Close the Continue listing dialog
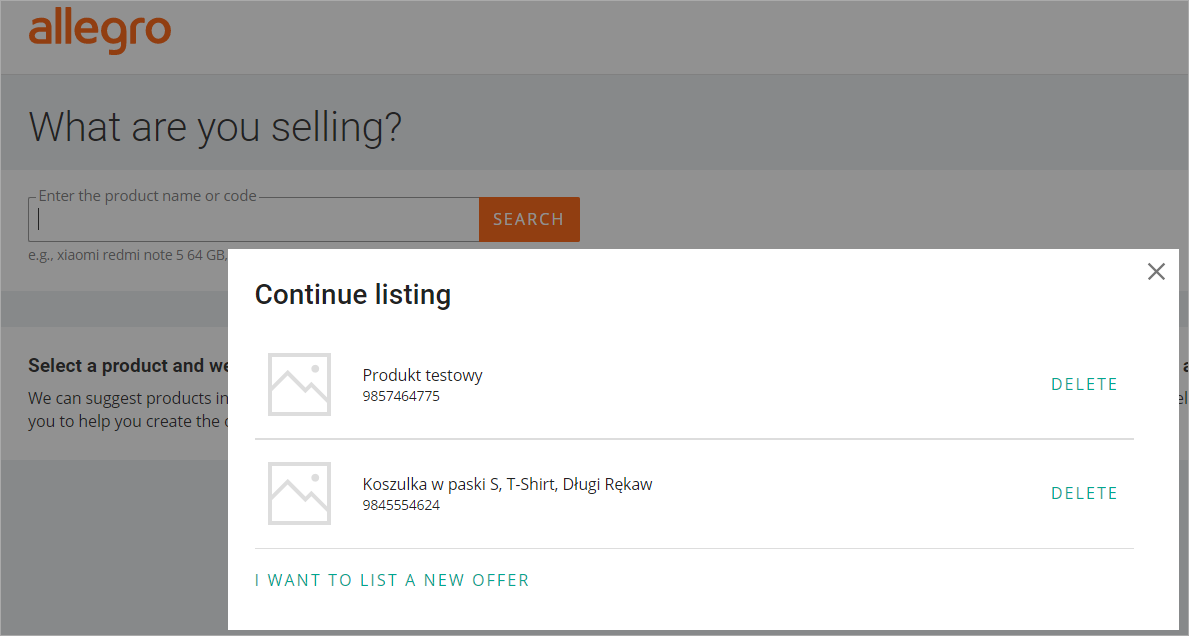This screenshot has width=1189, height=636. 1156,271
